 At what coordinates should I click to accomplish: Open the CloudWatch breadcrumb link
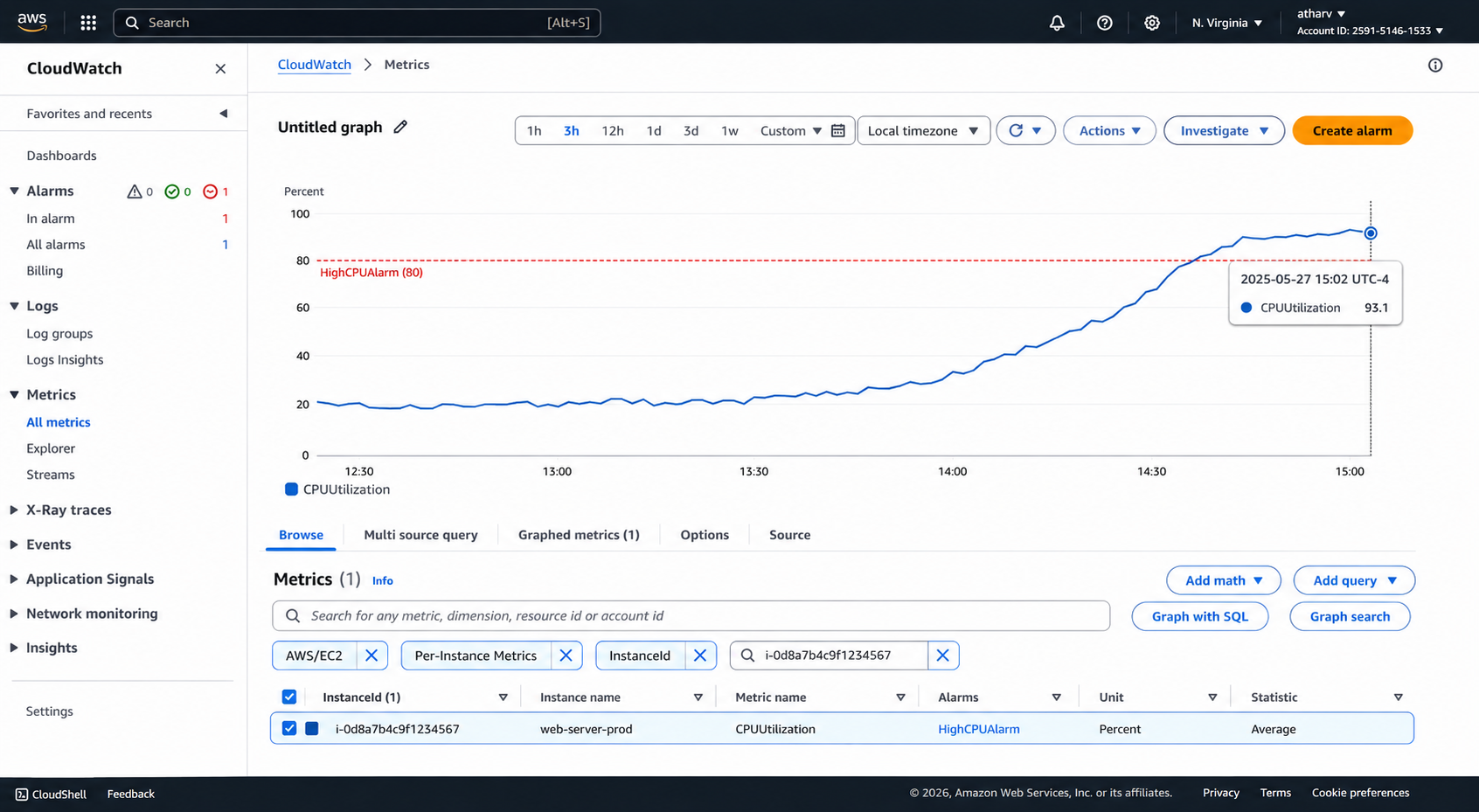tap(315, 65)
